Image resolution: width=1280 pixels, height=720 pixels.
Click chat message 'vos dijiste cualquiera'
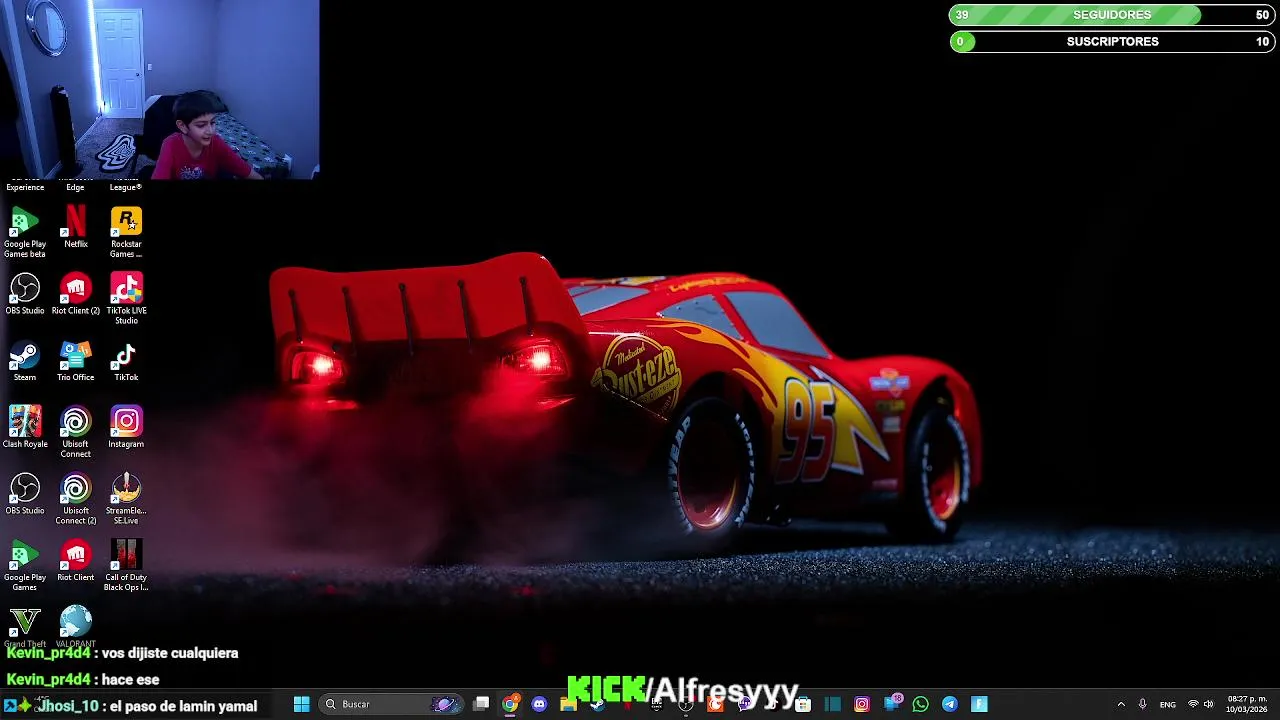coord(170,653)
